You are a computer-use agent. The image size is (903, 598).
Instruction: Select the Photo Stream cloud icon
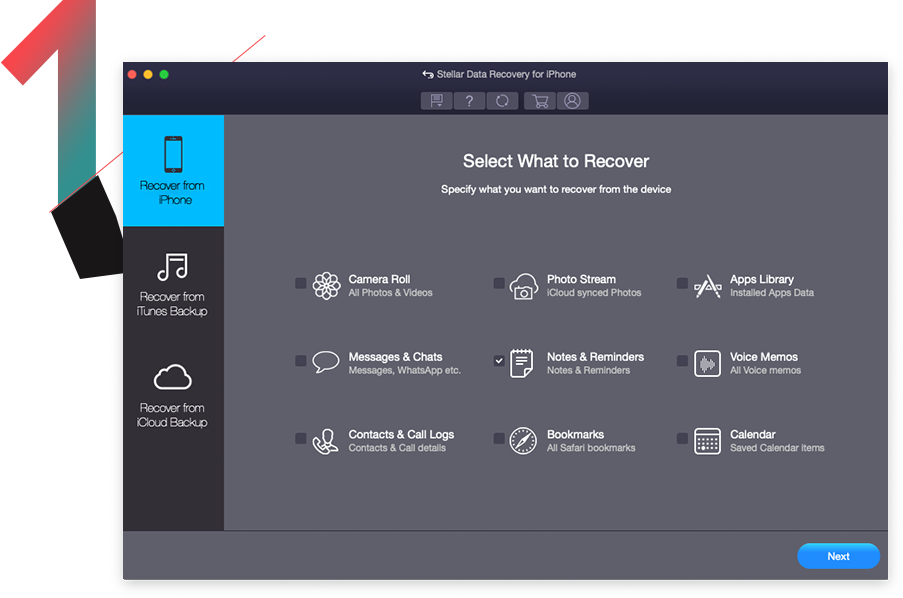pos(524,284)
